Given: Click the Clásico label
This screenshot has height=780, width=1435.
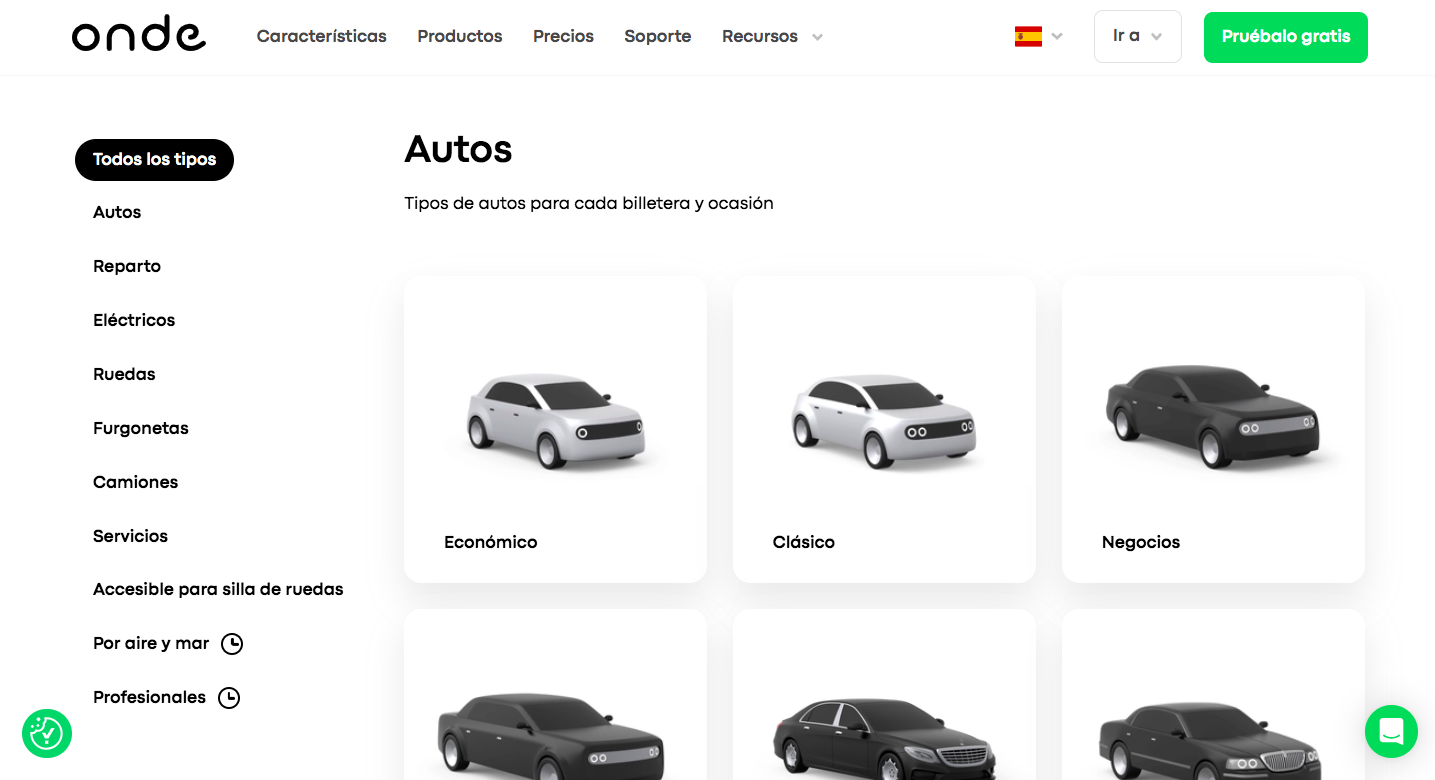Looking at the screenshot, I should 803,542.
